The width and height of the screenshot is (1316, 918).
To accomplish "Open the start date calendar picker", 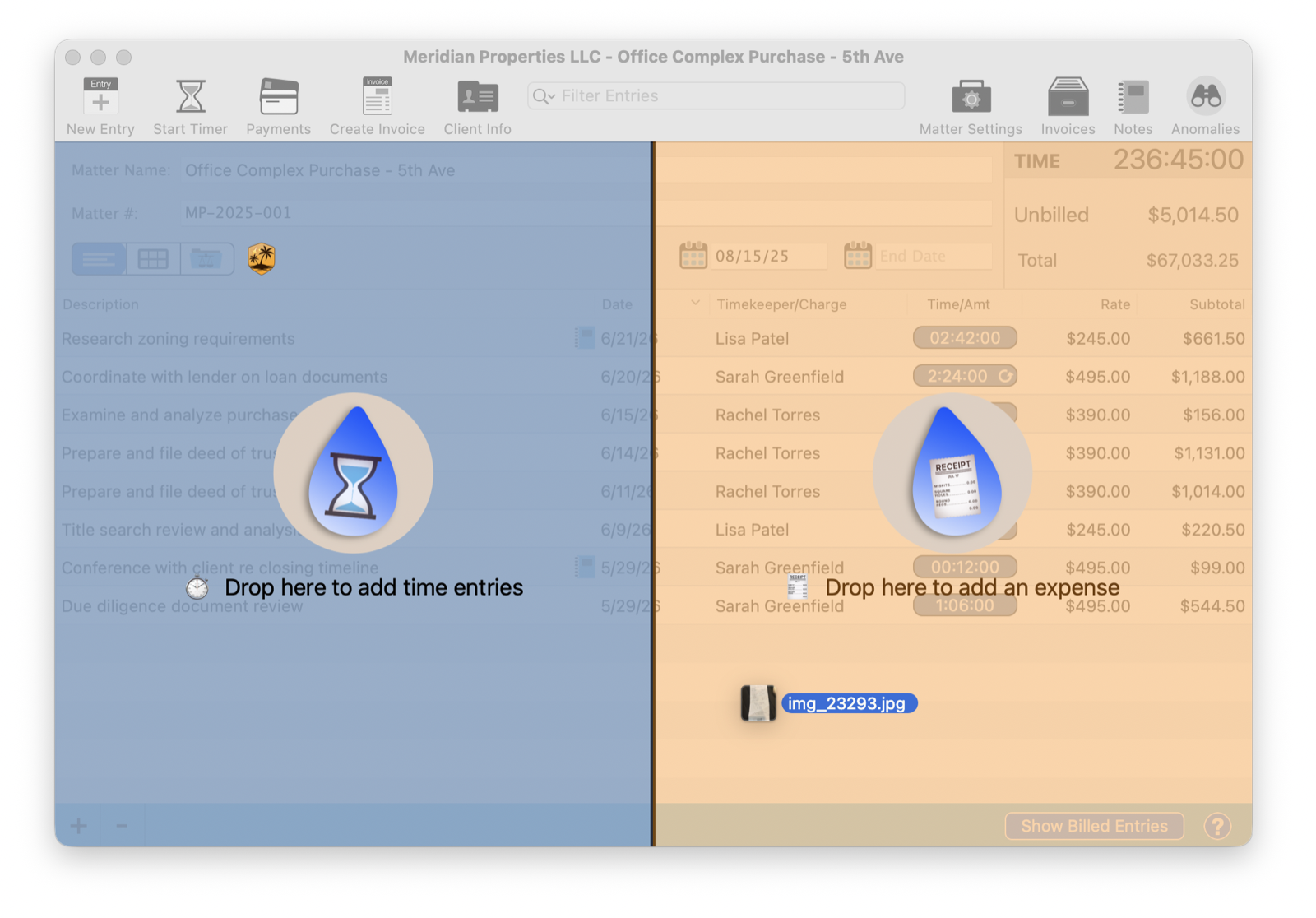I will (x=693, y=256).
